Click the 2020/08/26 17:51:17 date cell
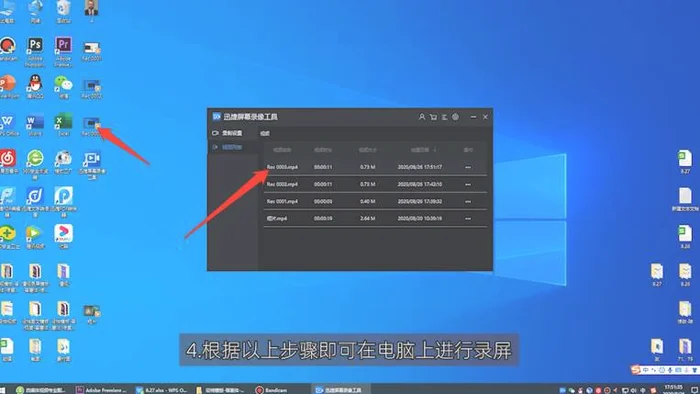700x394 pixels. click(x=420, y=167)
